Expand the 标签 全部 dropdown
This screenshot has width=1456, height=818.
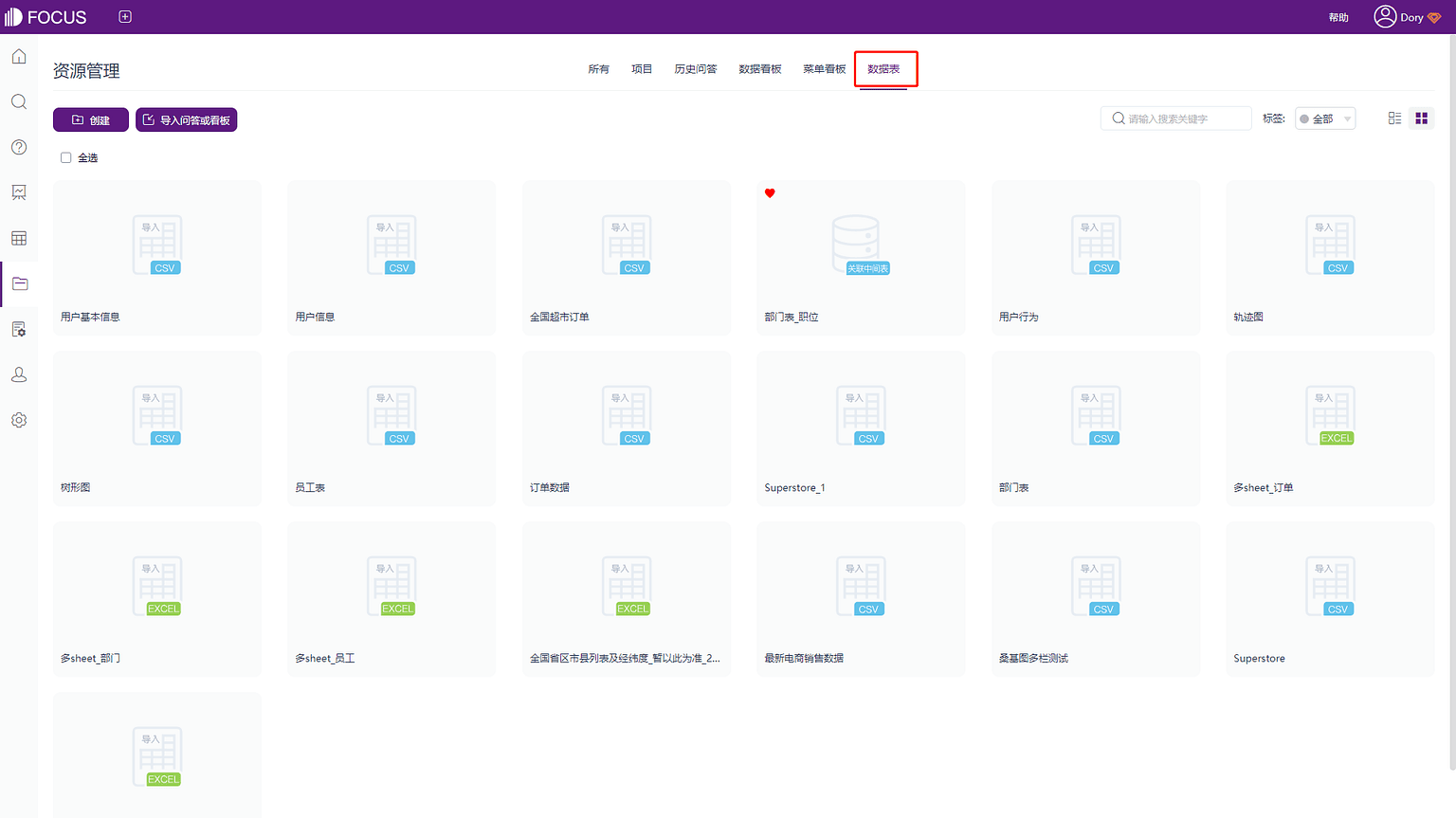[x=1325, y=118]
